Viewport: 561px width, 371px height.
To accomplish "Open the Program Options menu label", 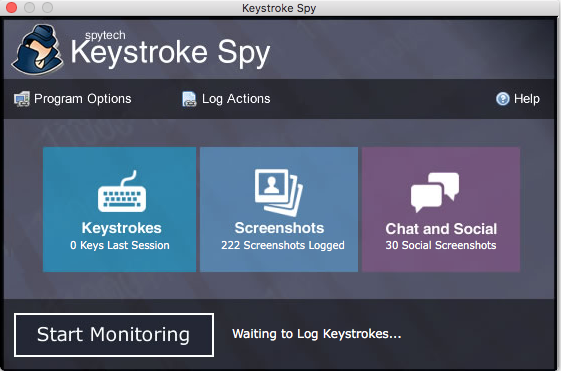I will (83, 99).
